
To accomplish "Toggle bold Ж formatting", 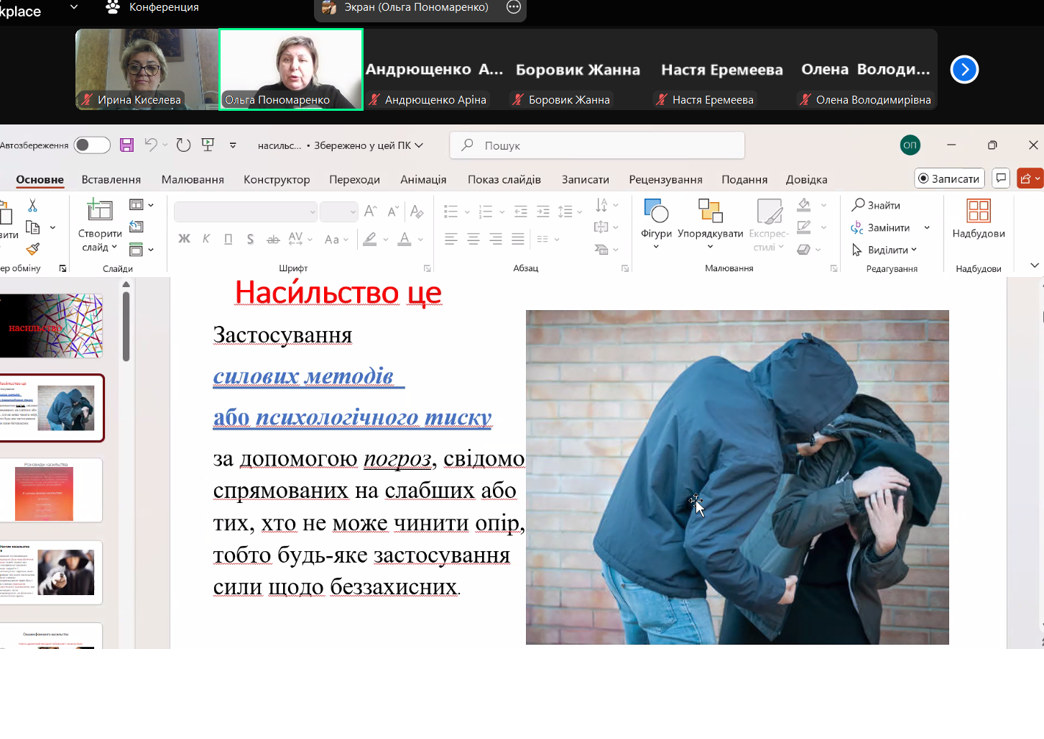I will [184, 239].
